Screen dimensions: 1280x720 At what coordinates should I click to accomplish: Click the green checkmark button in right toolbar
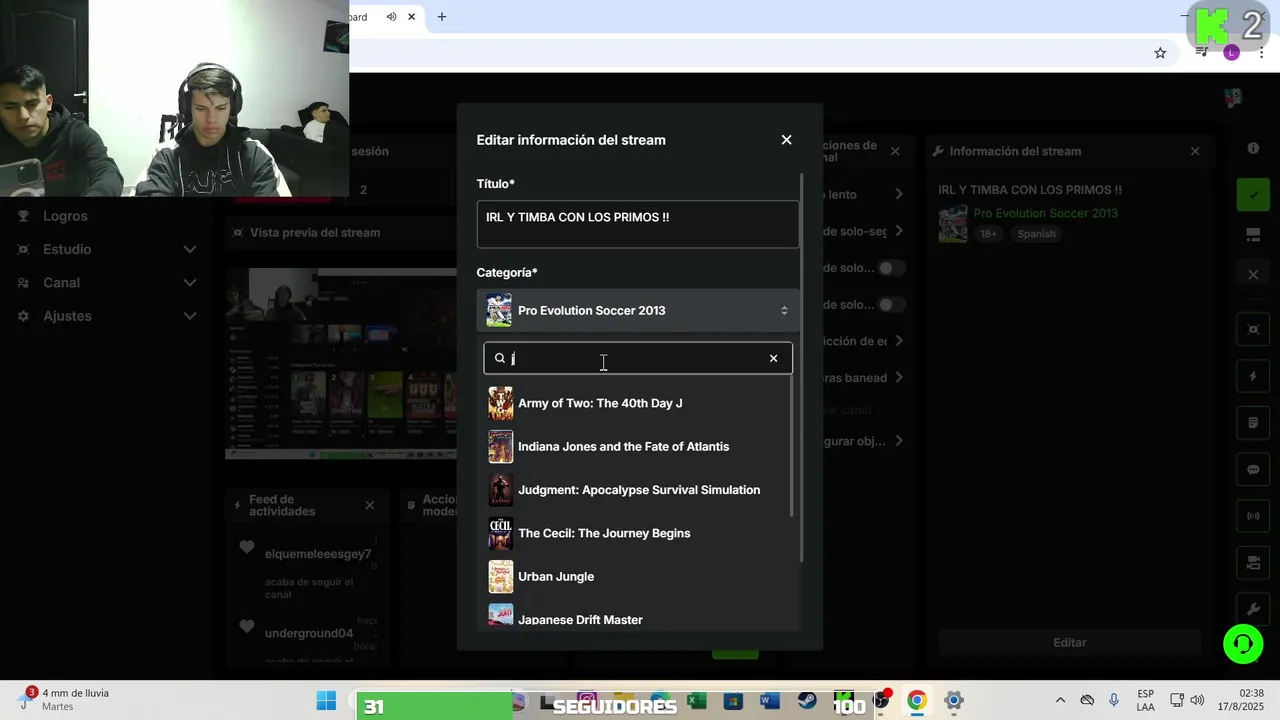click(x=1253, y=194)
